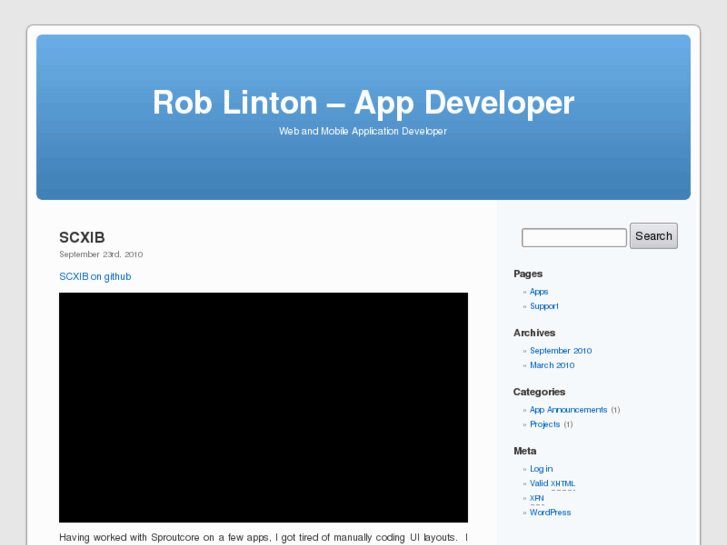Open the March 2010 archive
Screen dimensions: 727x545
[552, 365]
